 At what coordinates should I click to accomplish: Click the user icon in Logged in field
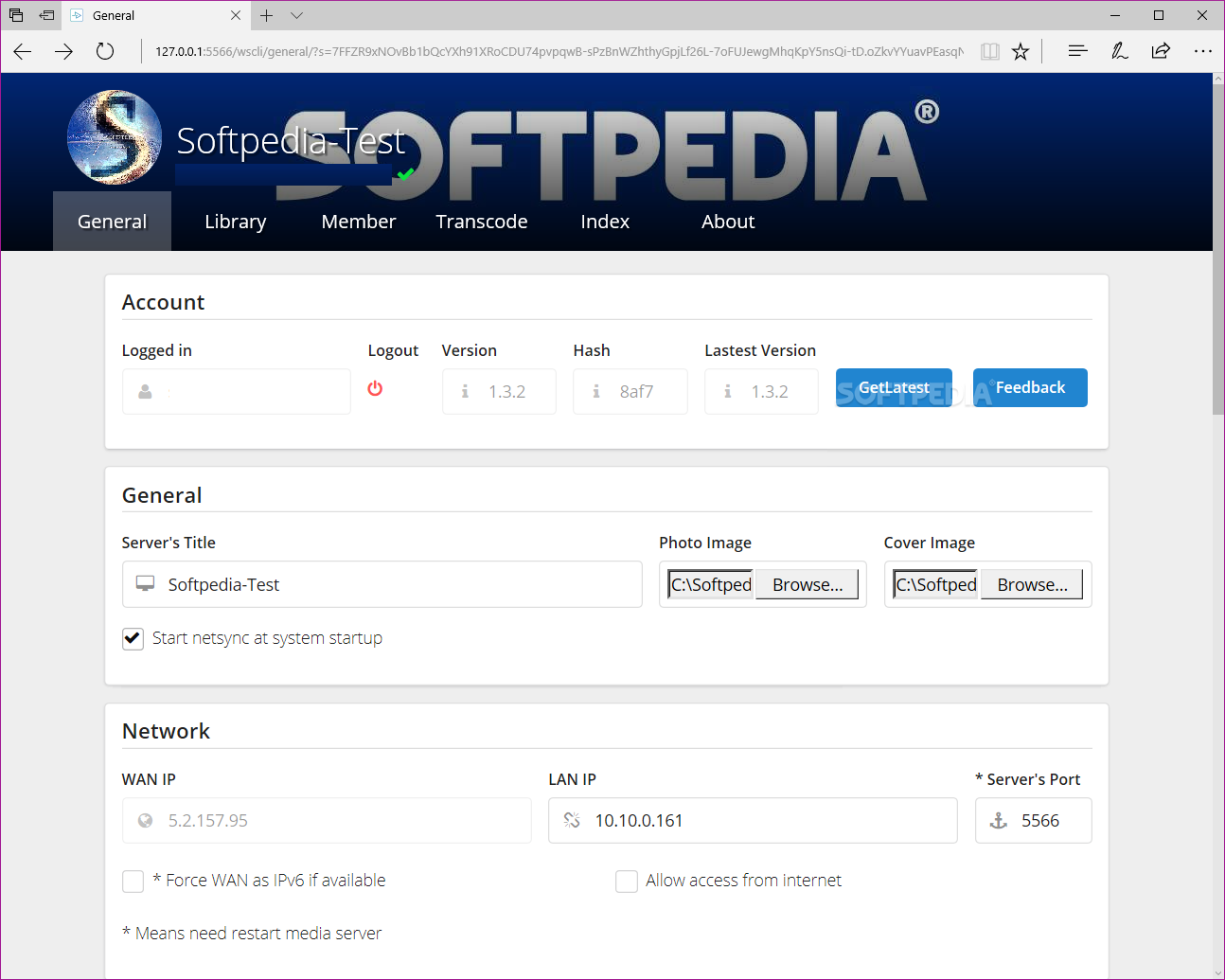click(145, 391)
